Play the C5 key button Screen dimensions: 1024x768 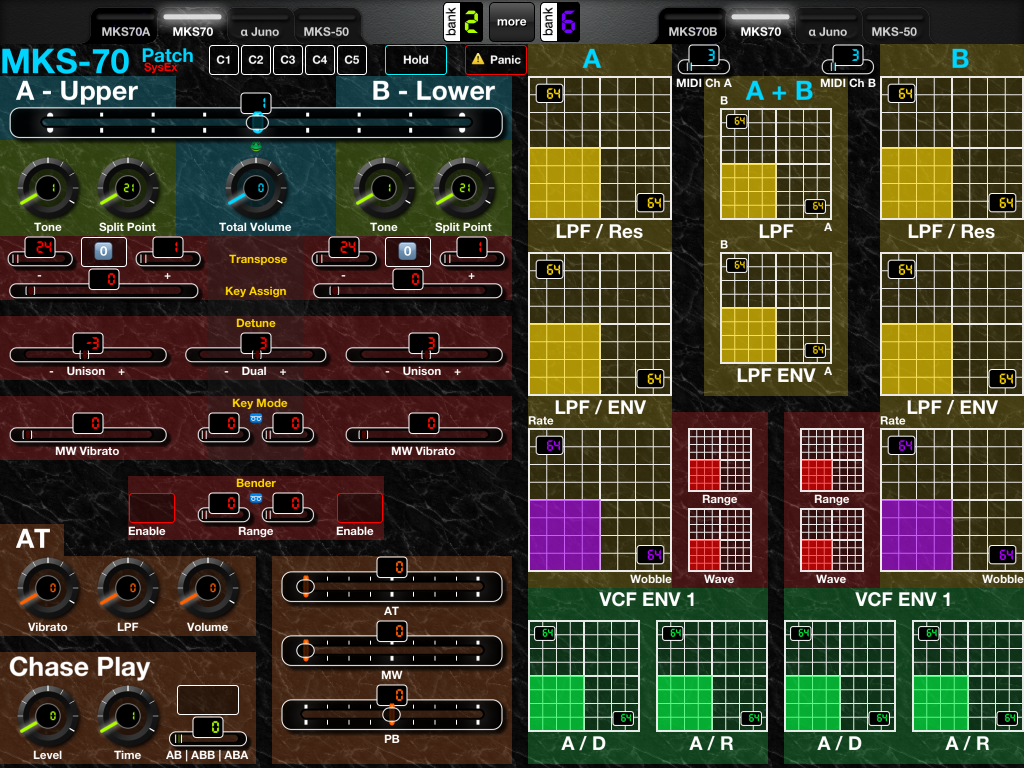tap(351, 59)
